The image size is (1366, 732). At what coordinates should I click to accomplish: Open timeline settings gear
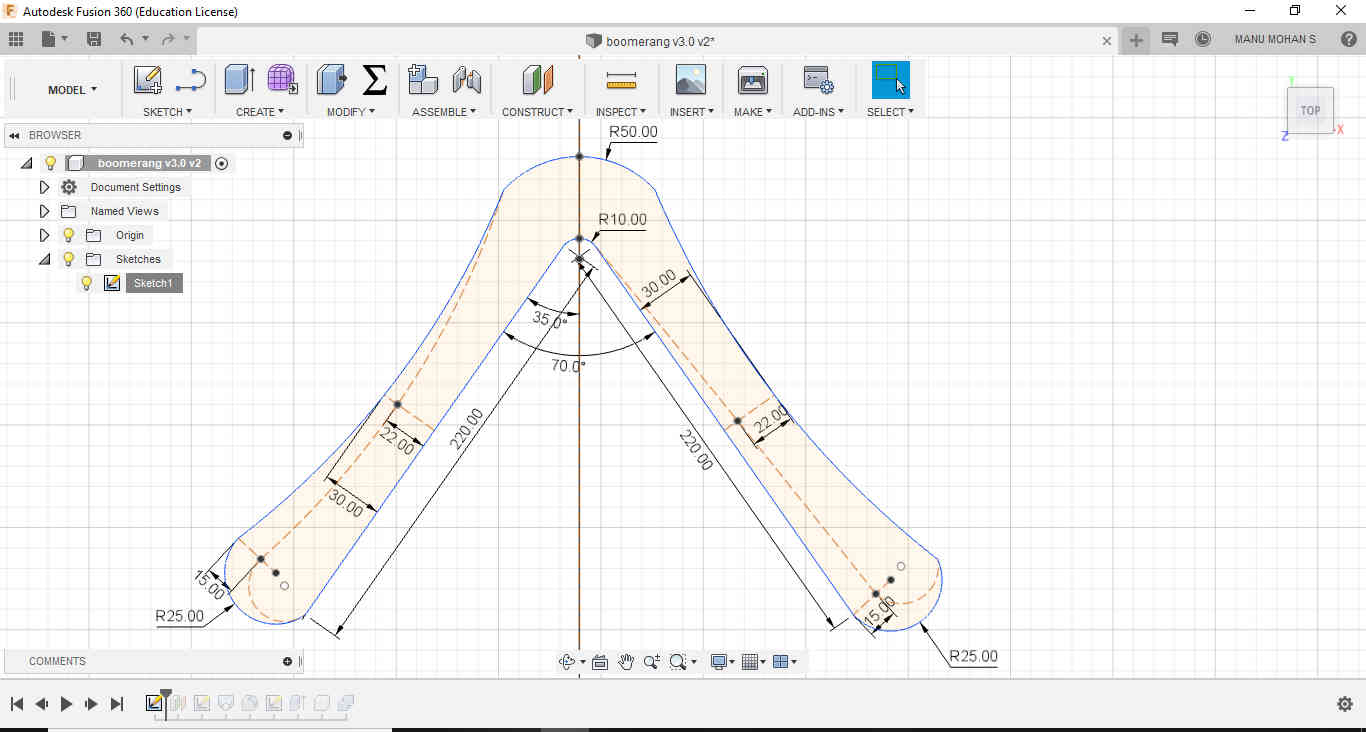coord(1345,704)
